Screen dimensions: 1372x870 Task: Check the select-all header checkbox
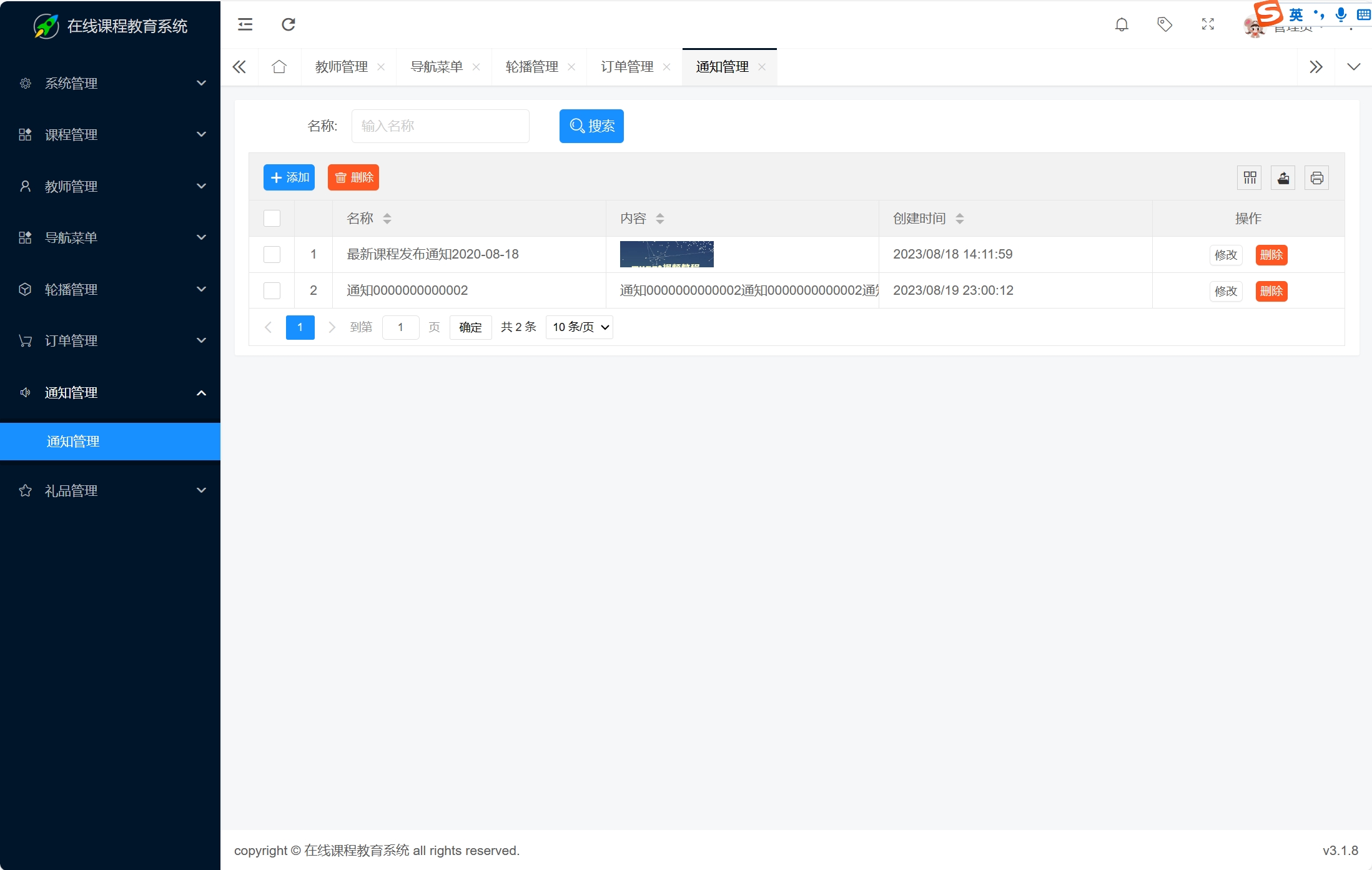click(x=272, y=218)
